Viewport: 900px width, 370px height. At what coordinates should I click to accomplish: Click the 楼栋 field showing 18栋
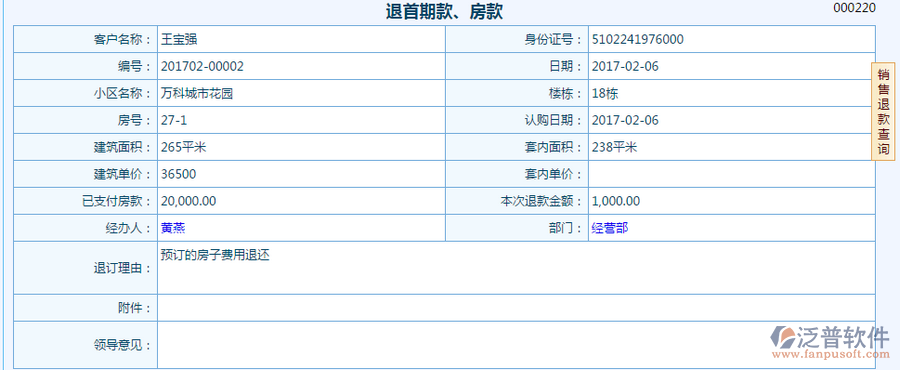[x=732, y=93]
